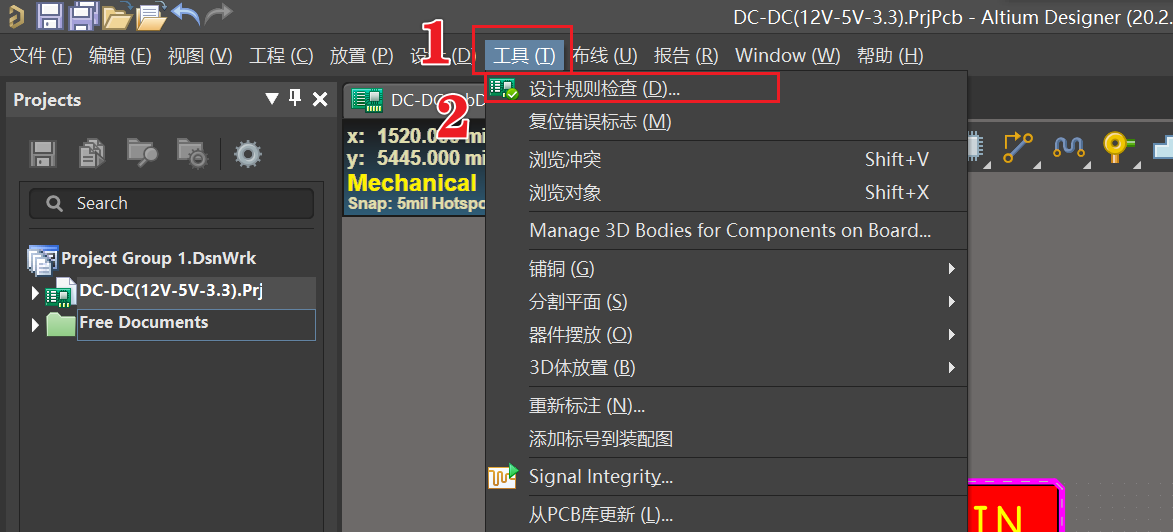
Task: Expand the 器件摆放 (O) submenu arrow
Action: click(952, 334)
